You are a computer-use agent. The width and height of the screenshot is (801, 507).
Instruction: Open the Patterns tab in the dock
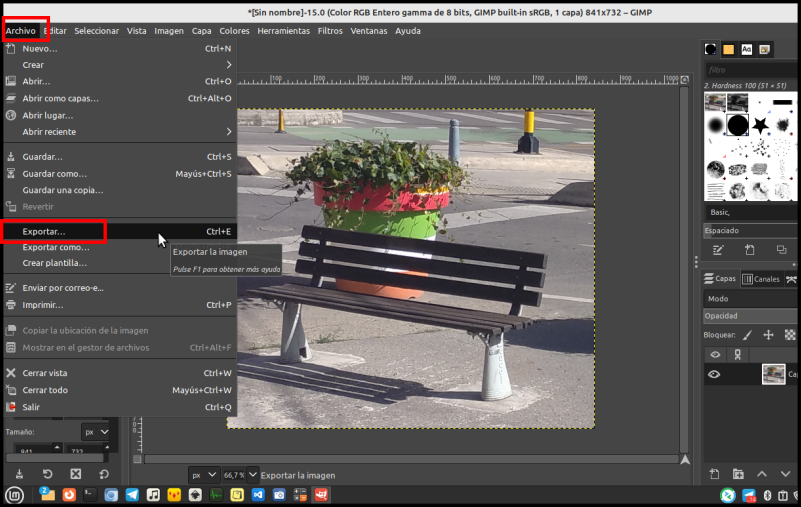[728, 49]
